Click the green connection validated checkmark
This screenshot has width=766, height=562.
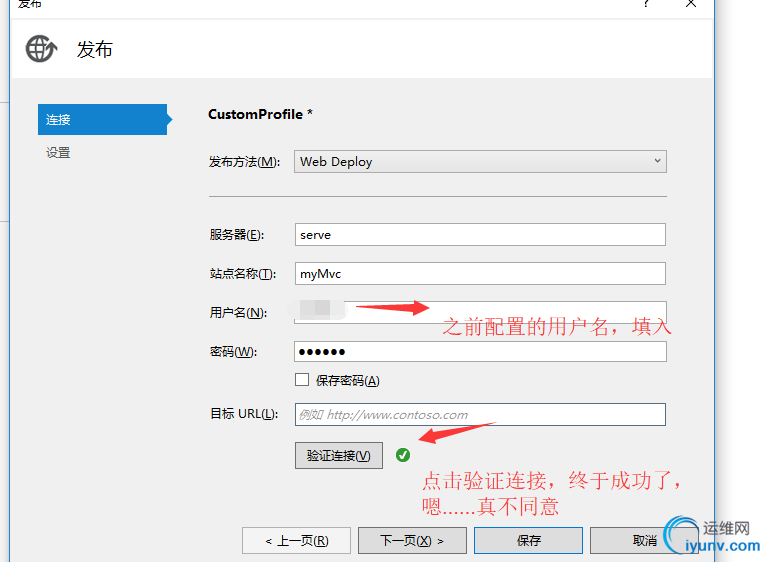pos(403,455)
